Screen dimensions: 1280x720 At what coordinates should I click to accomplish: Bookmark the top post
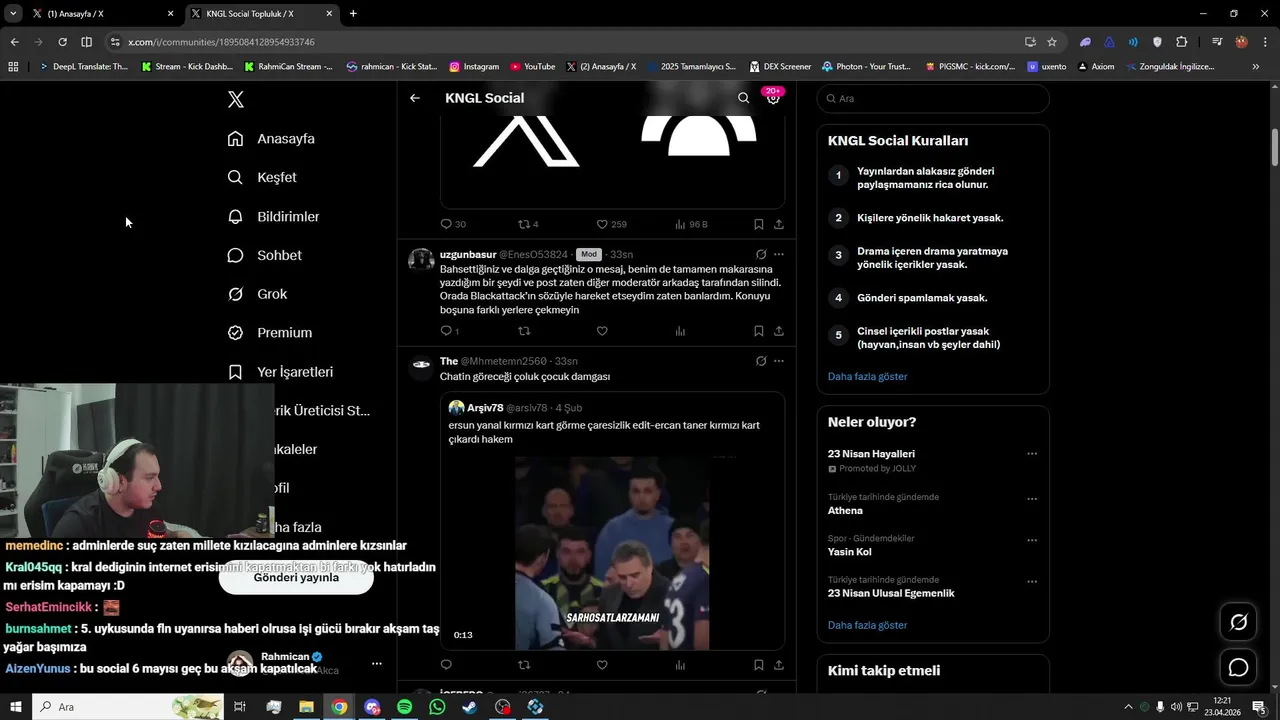[x=758, y=224]
